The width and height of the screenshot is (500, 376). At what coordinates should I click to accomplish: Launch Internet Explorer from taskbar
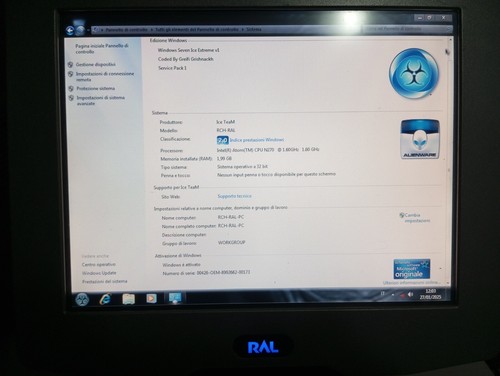[105, 299]
